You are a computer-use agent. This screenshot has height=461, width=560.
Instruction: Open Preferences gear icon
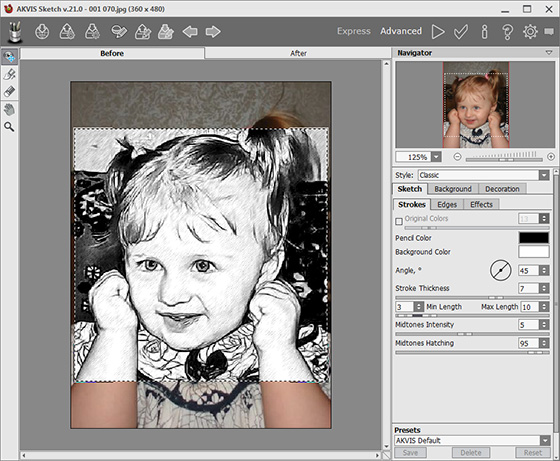pos(530,32)
